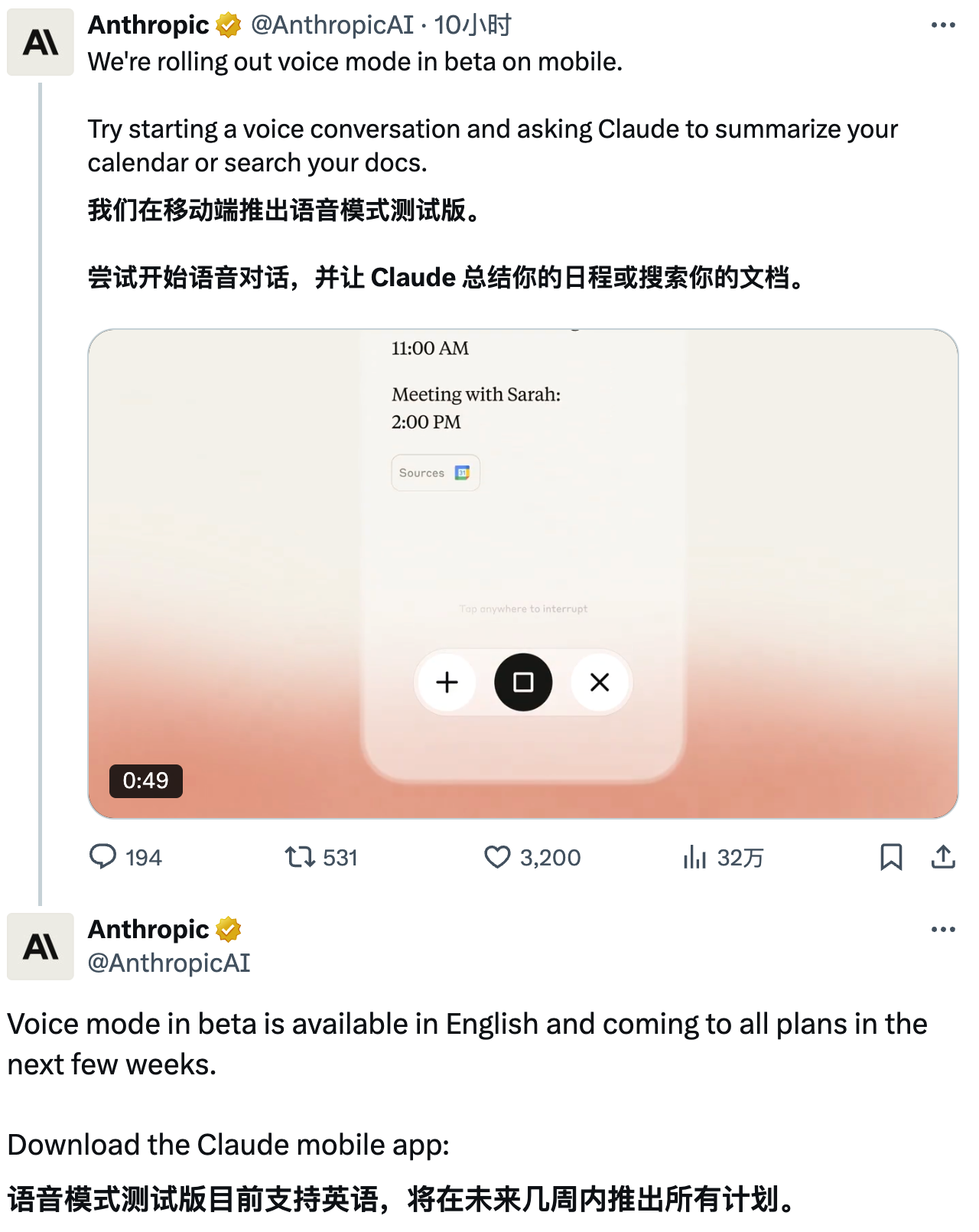
Task: Click Anthropic avatar on second tweet
Action: coord(41,947)
